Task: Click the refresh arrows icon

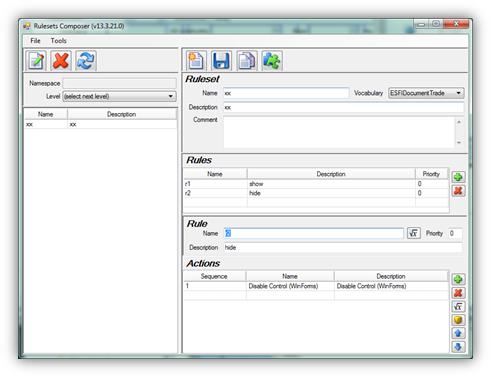Action: 86,61
